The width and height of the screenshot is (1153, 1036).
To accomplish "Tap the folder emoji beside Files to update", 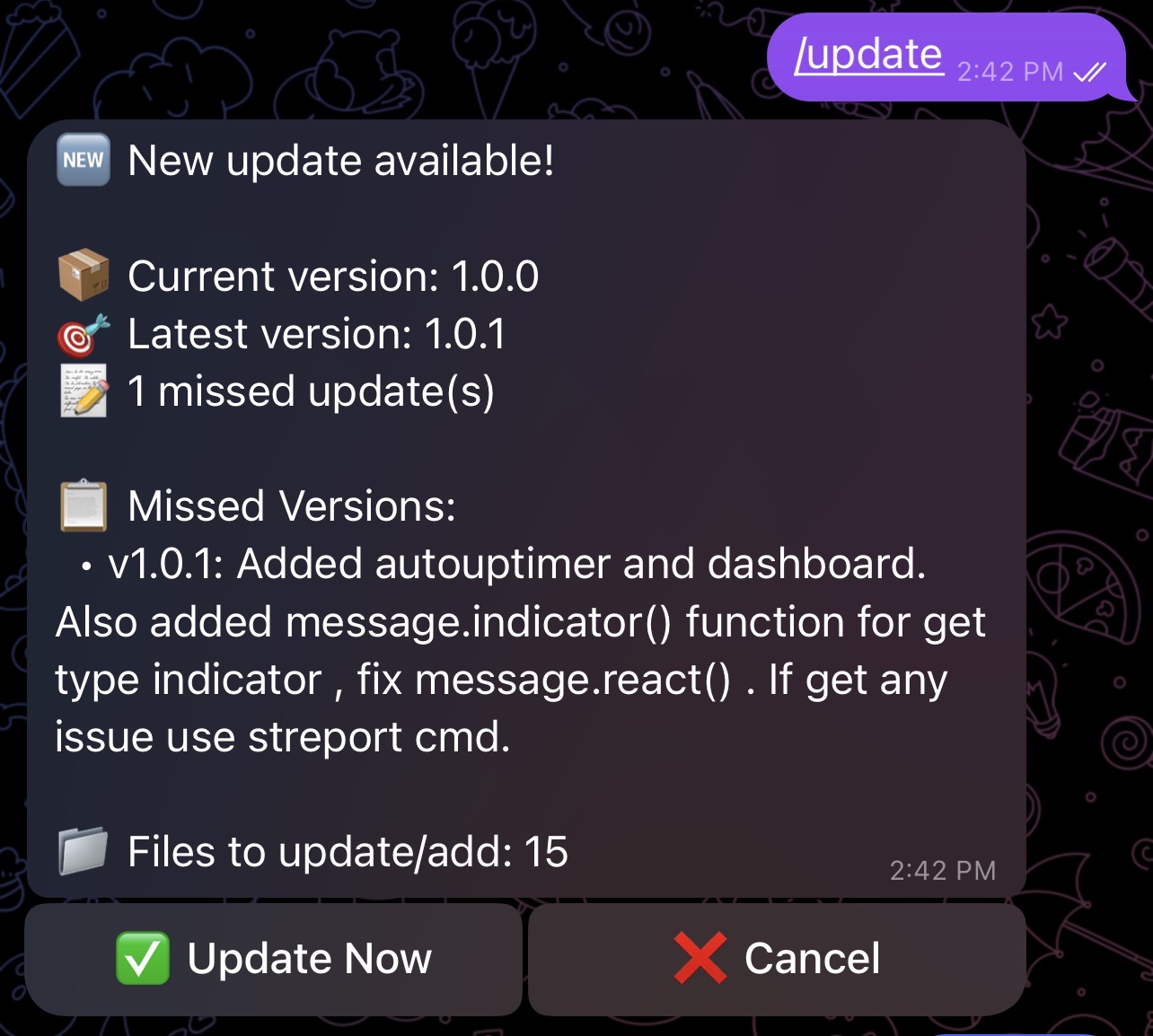I will (x=84, y=851).
